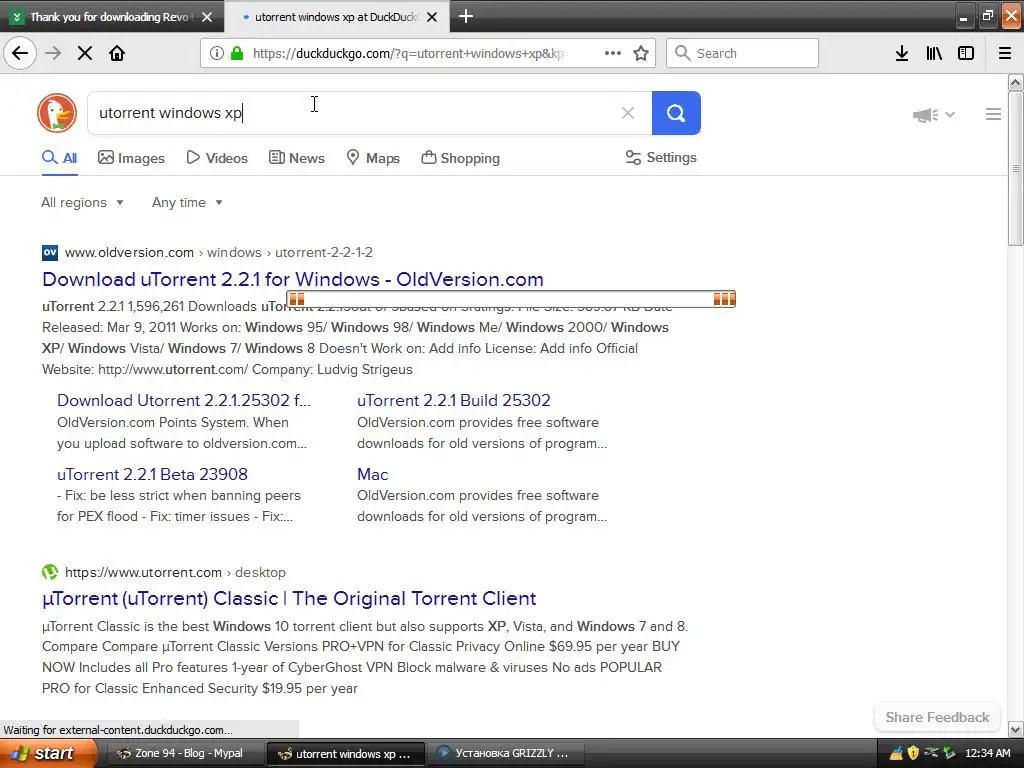Click the DuckDuckGo duck logo
This screenshot has height=768, width=1024.
click(57, 113)
